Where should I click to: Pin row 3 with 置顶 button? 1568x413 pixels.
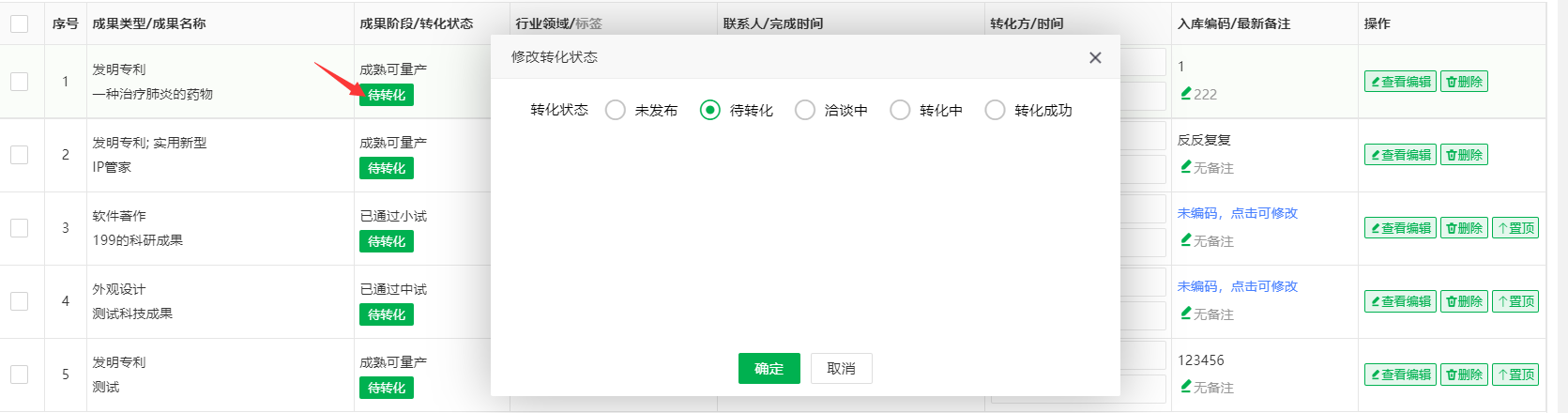[x=1515, y=228]
